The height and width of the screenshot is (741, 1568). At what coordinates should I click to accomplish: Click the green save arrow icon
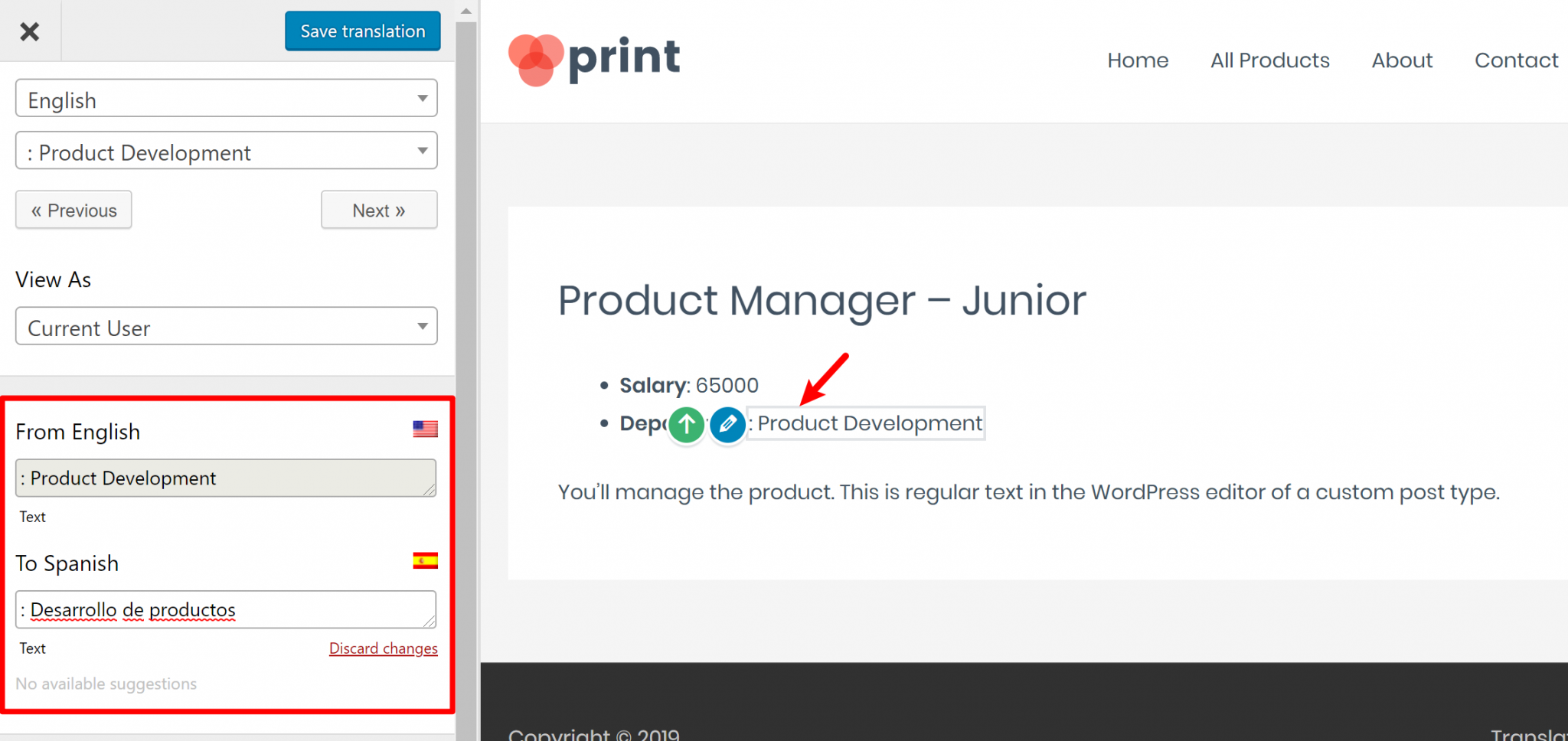[686, 425]
